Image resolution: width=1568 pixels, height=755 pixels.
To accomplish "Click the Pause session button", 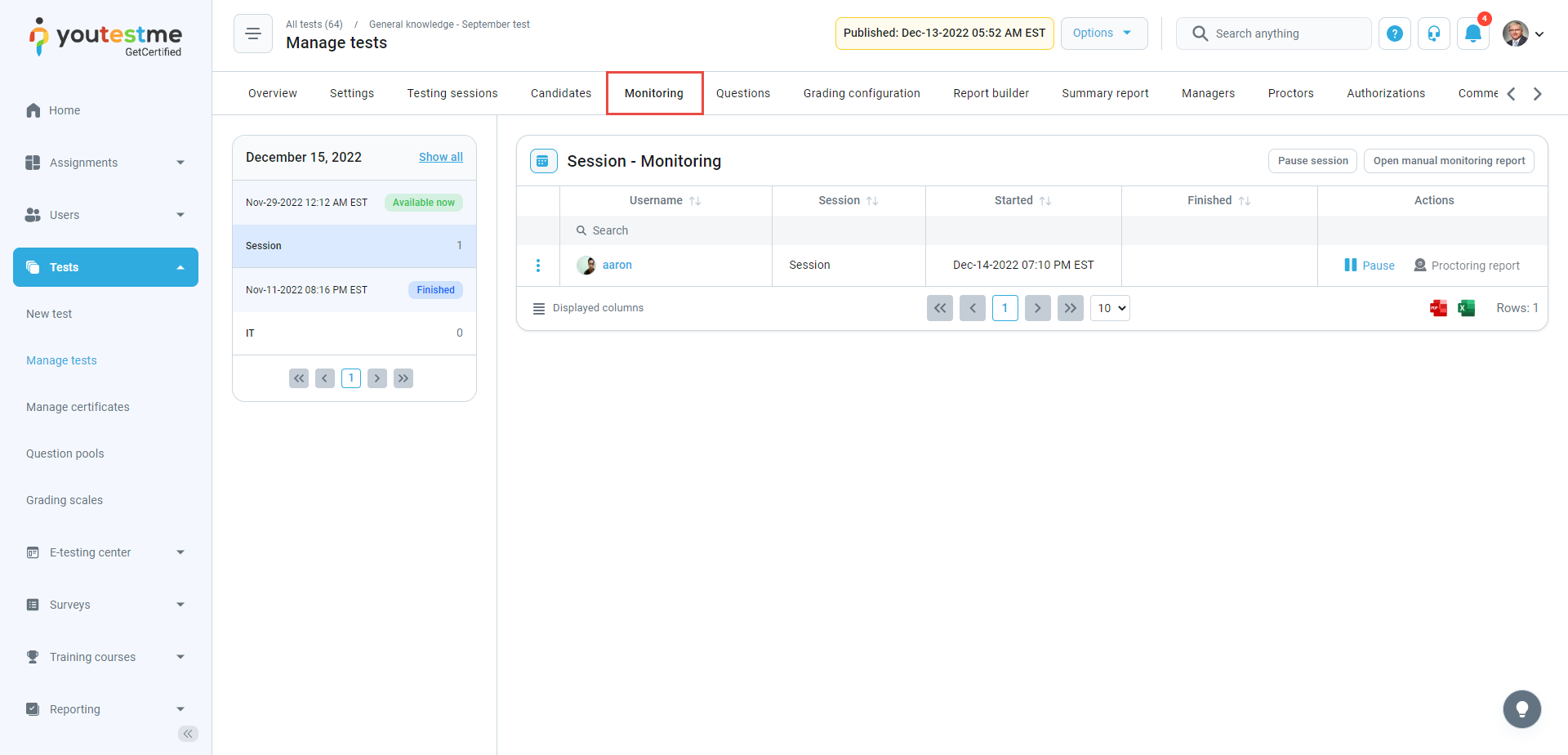I will [x=1312, y=161].
